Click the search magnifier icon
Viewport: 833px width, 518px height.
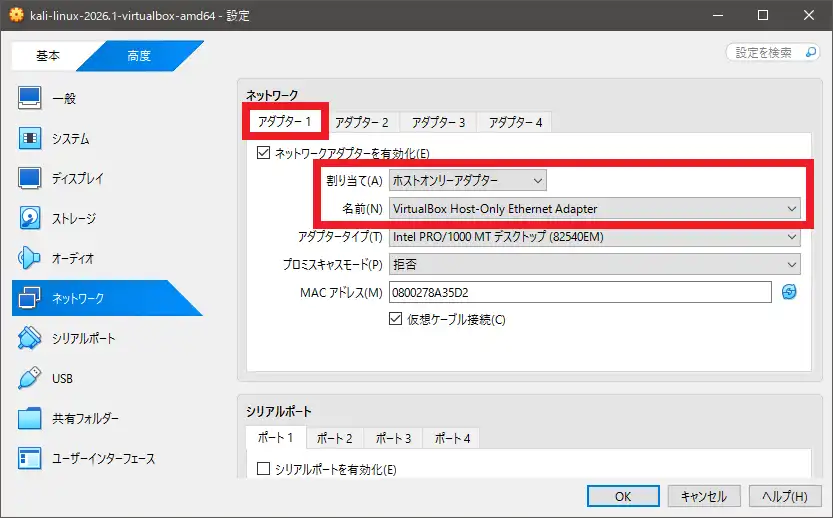pyautogui.click(x=811, y=52)
